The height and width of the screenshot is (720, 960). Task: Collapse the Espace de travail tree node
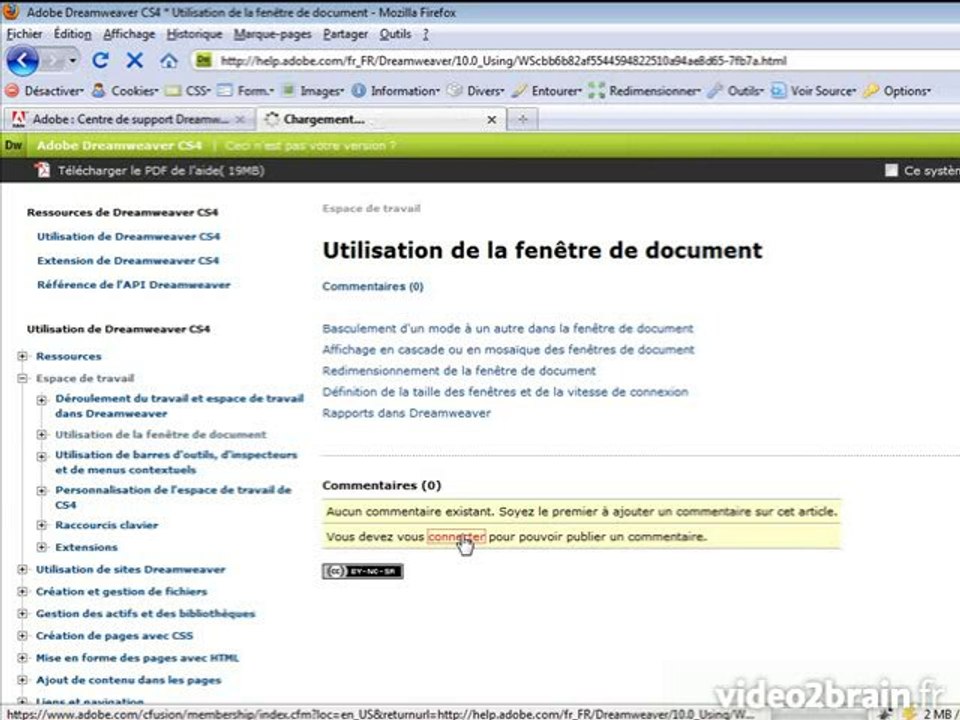[x=23, y=378]
